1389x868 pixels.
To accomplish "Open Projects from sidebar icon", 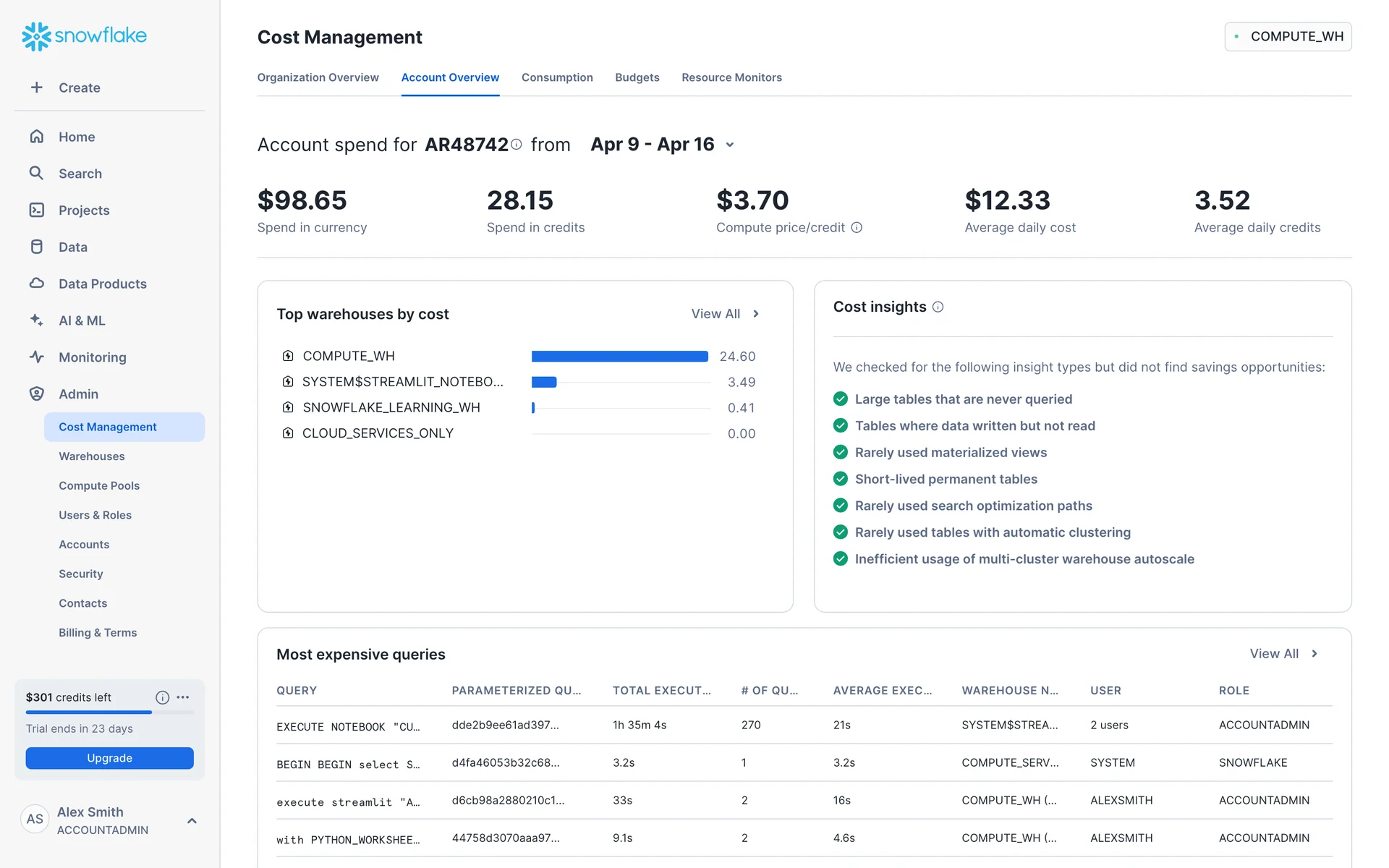I will point(37,210).
